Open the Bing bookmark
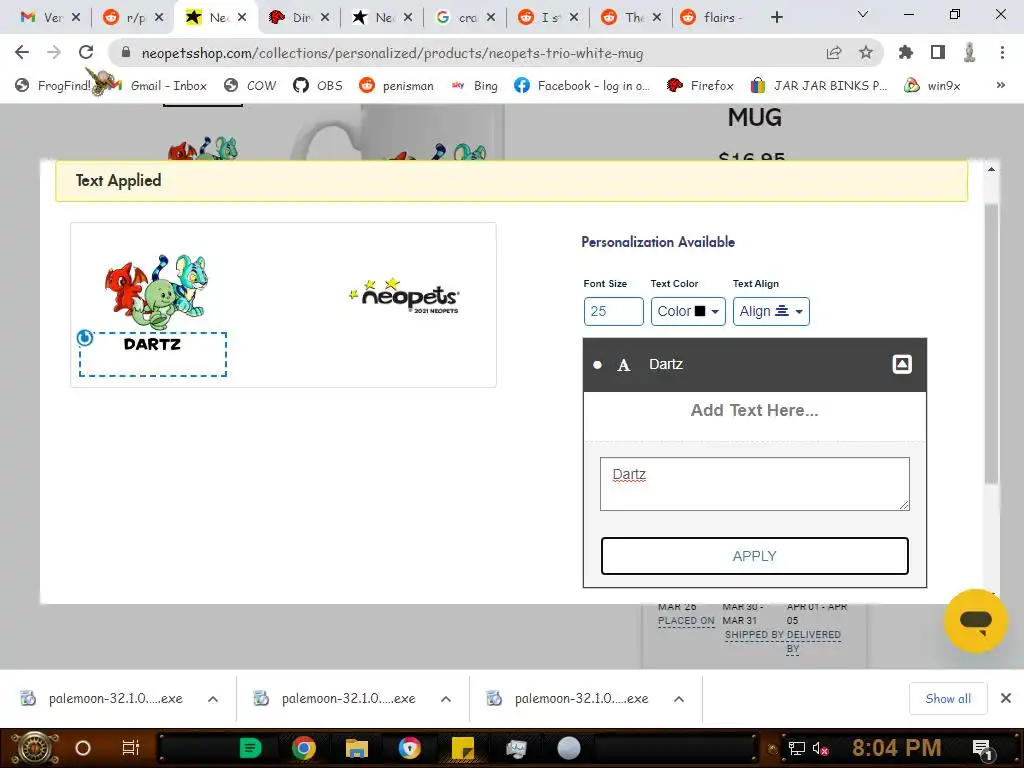The image size is (1024, 768). [x=475, y=86]
